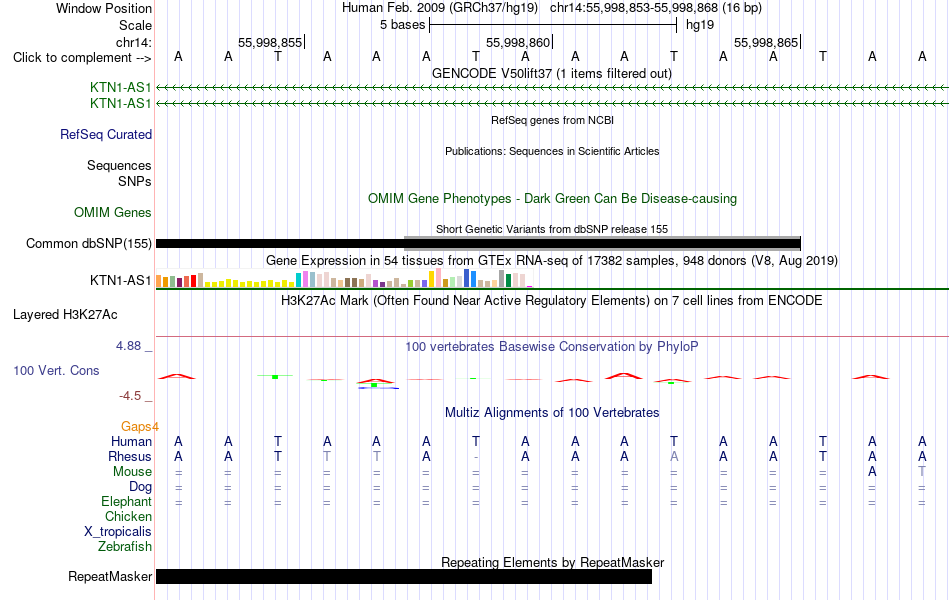The height and width of the screenshot is (600, 950).
Task: Select the Chicken alignment row label
Action: [x=128, y=516]
